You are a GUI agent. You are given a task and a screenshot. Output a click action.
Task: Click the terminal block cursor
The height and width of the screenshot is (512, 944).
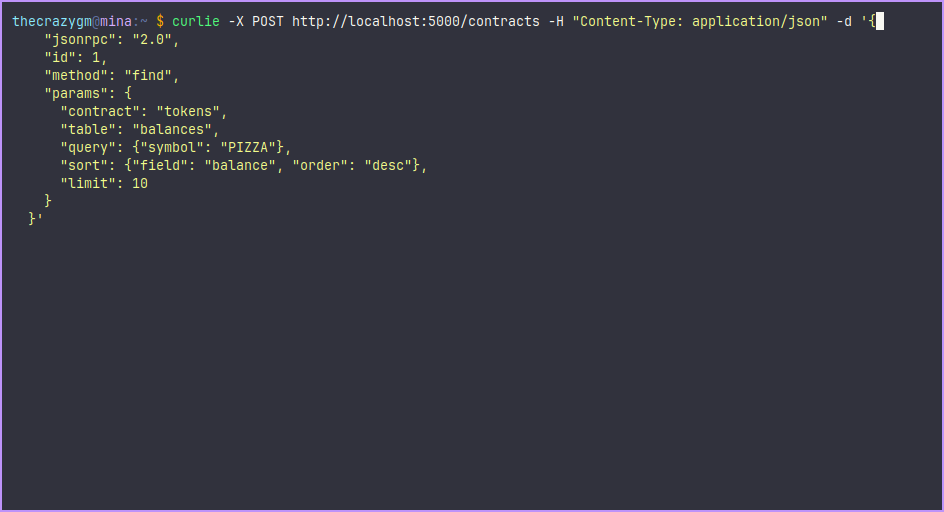click(879, 21)
